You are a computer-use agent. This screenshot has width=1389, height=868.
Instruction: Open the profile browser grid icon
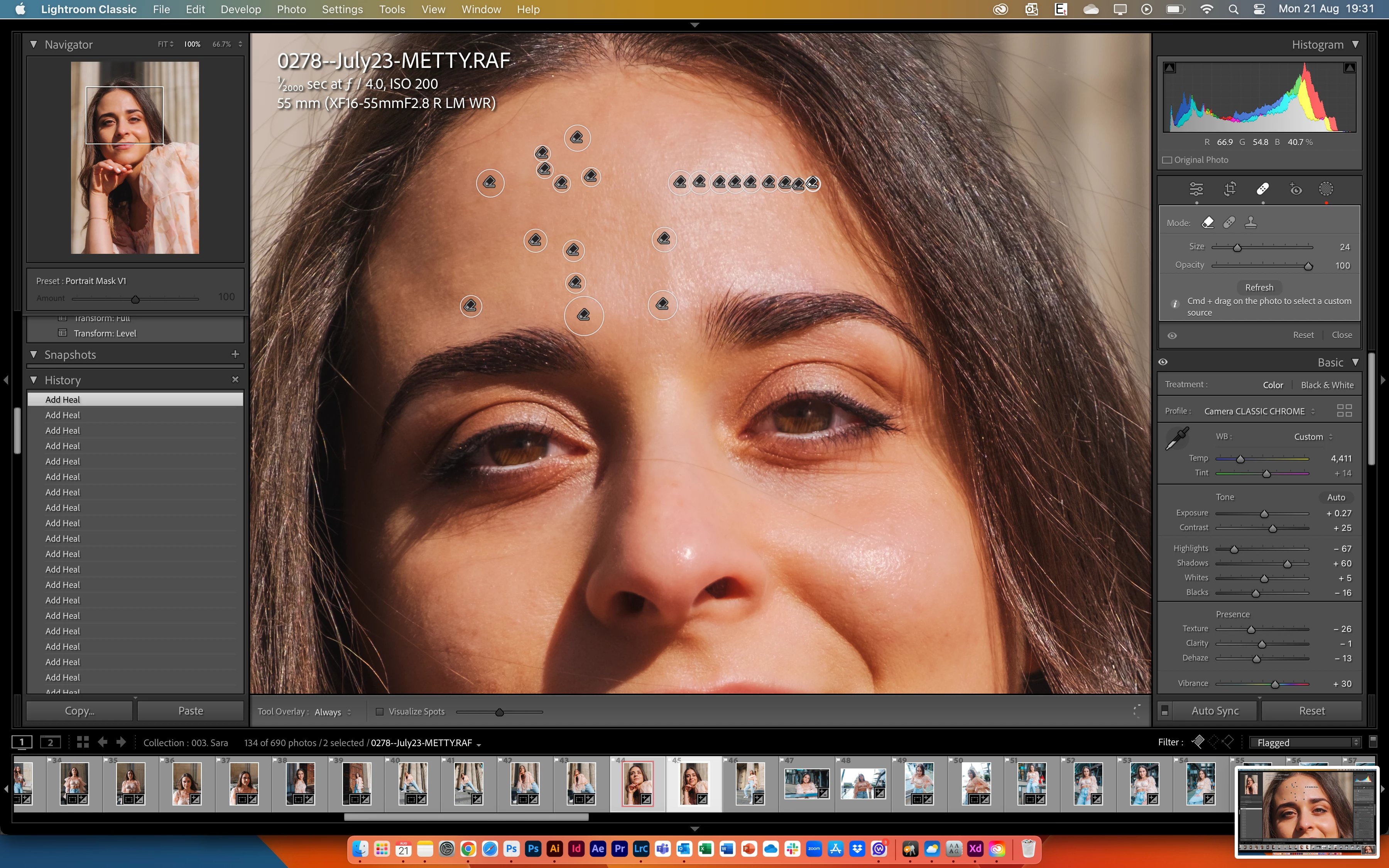coord(1344,410)
